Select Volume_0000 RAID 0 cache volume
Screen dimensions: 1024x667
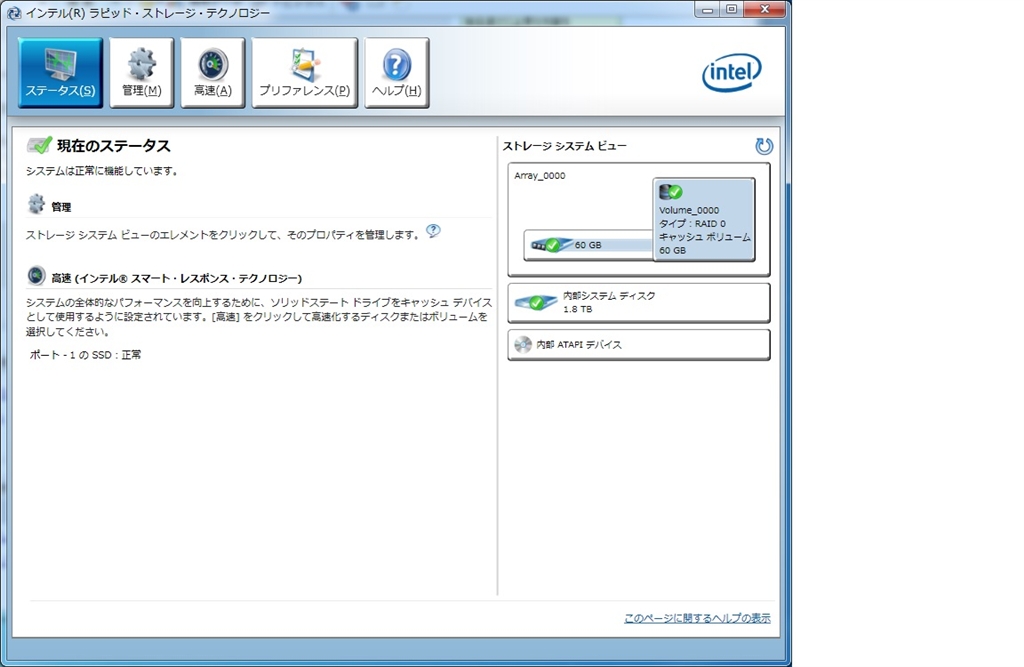pyautogui.click(x=704, y=220)
